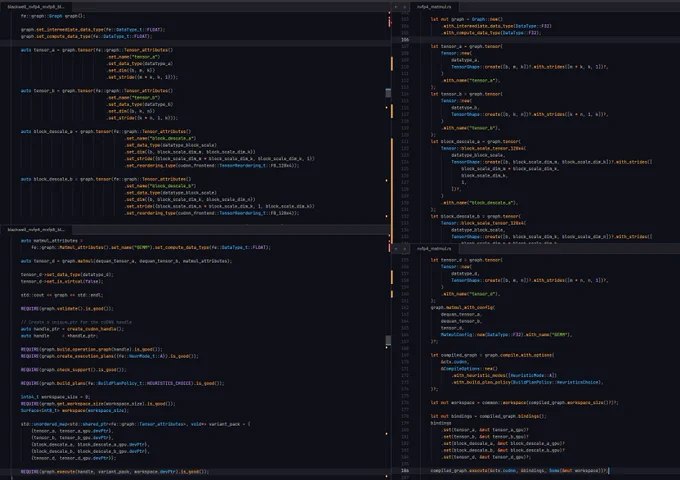Image resolution: width=680 pixels, height=480 pixels.
Task: Click the 'let tensor_a = graph.tensor(' Rust line
Action: [467, 46]
